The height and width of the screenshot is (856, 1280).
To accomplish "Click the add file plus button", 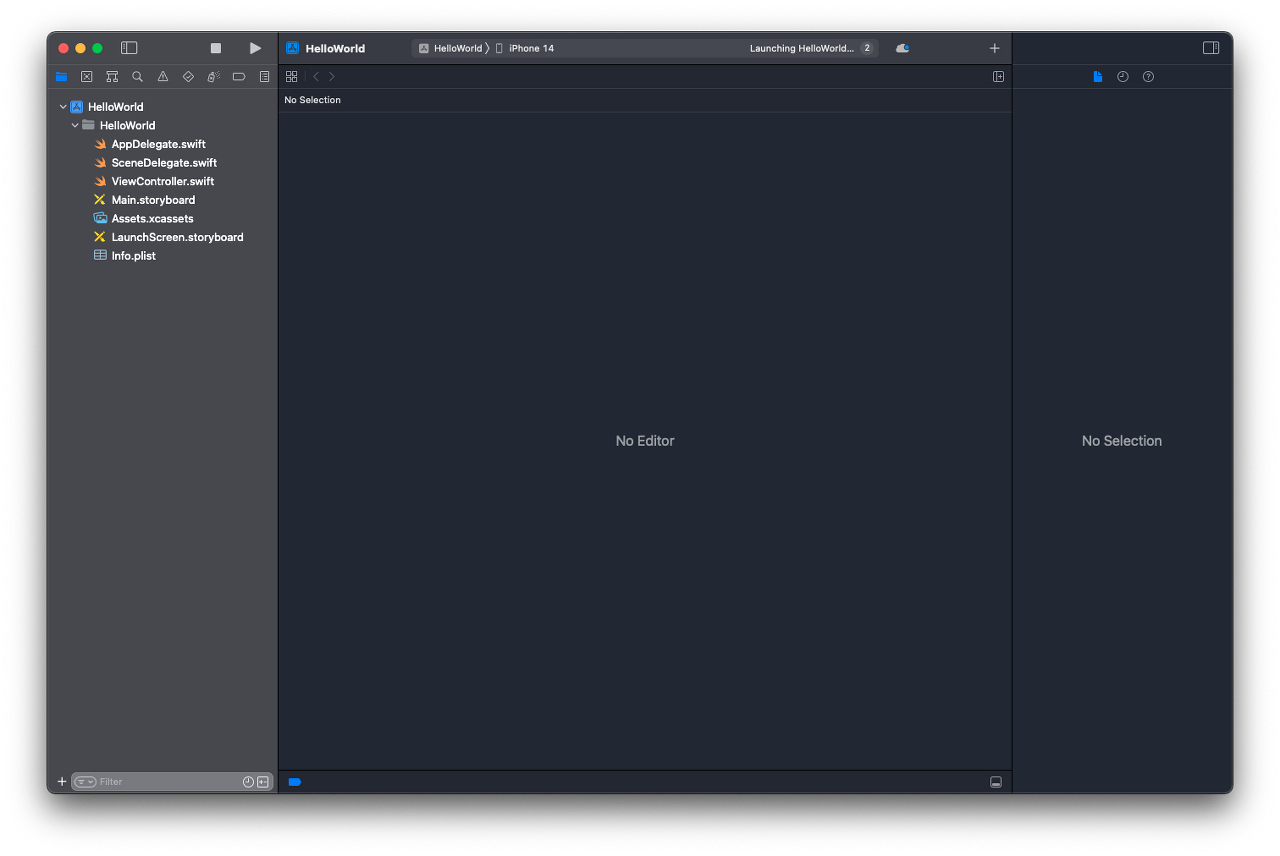I will point(62,782).
